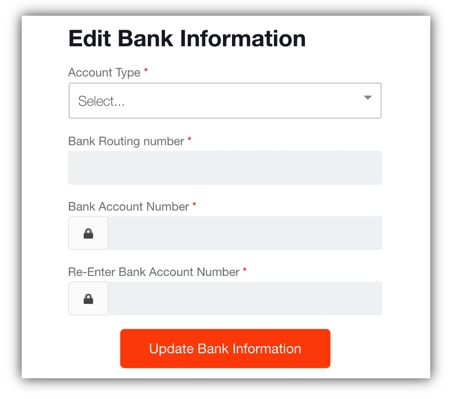Screen dimensions: 455x399
Task: Submit with Update Bank Information button
Action: (225, 349)
